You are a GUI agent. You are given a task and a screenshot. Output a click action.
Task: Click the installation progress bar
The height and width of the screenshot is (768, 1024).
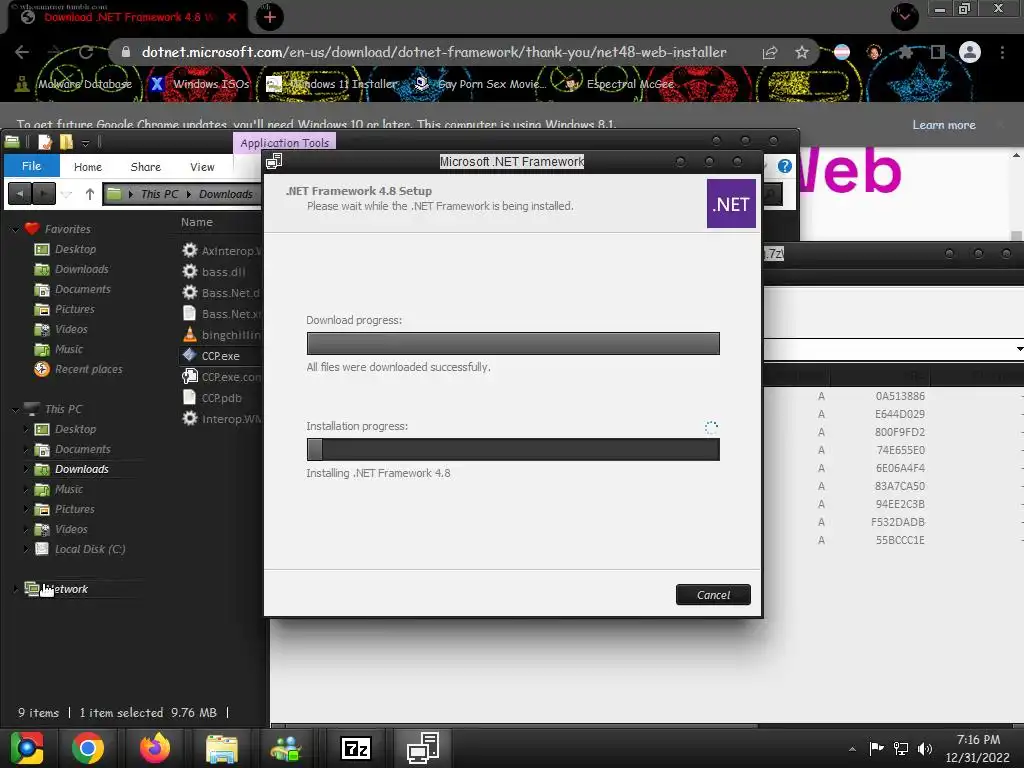pyautogui.click(x=513, y=449)
